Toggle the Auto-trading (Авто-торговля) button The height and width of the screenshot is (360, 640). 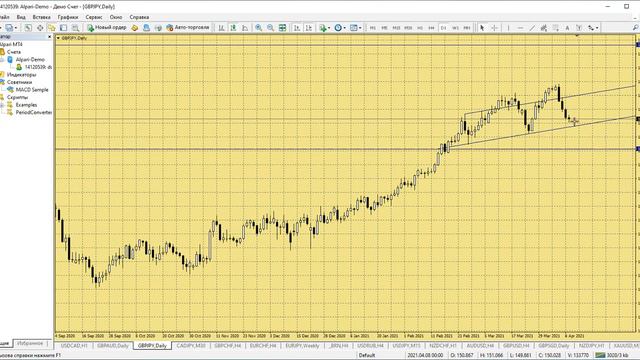(x=188, y=28)
